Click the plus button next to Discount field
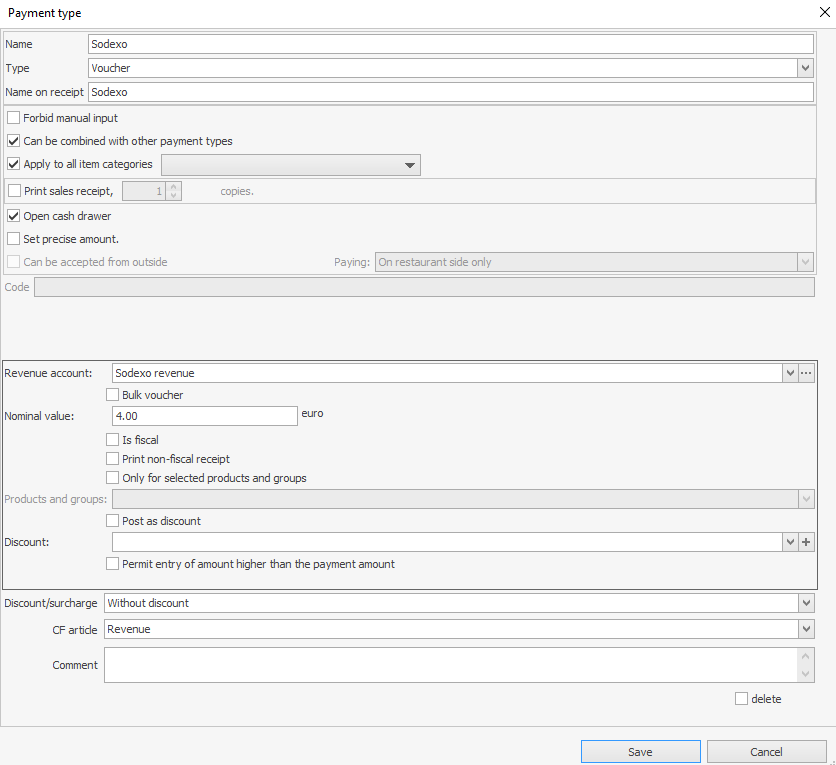836x765 pixels. pos(807,542)
